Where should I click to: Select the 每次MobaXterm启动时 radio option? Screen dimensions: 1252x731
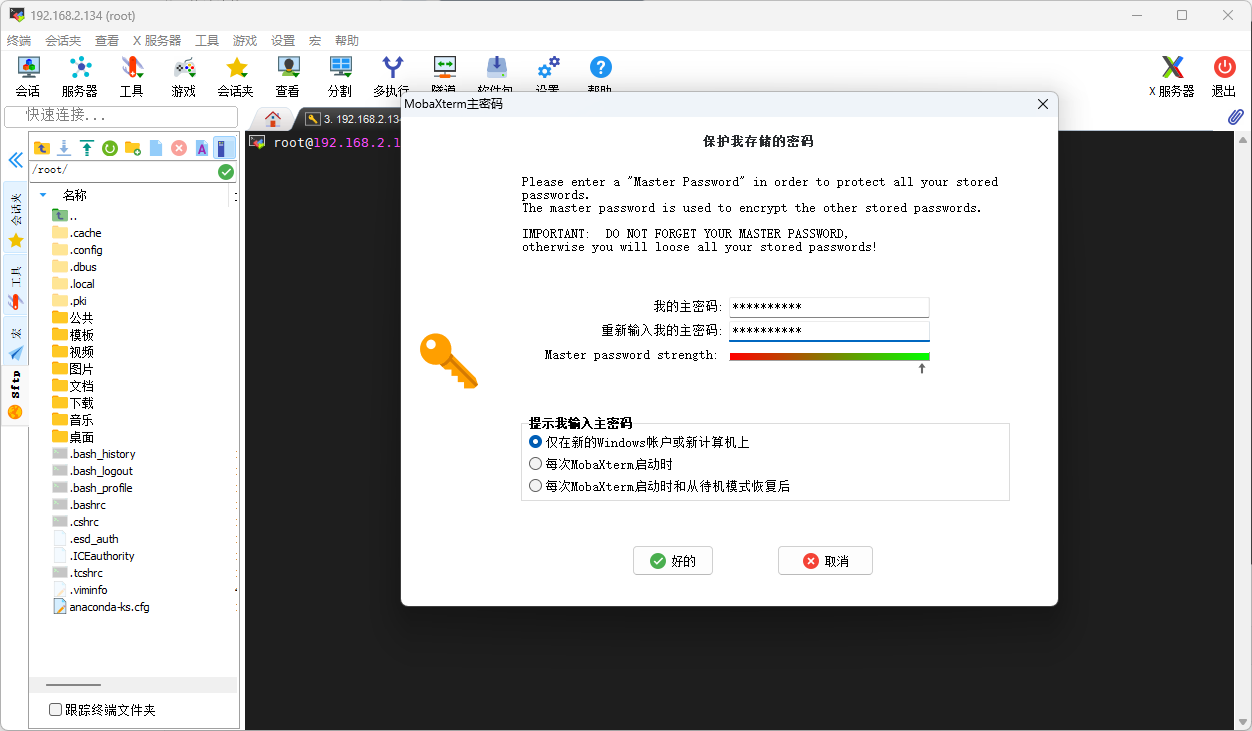pos(535,464)
